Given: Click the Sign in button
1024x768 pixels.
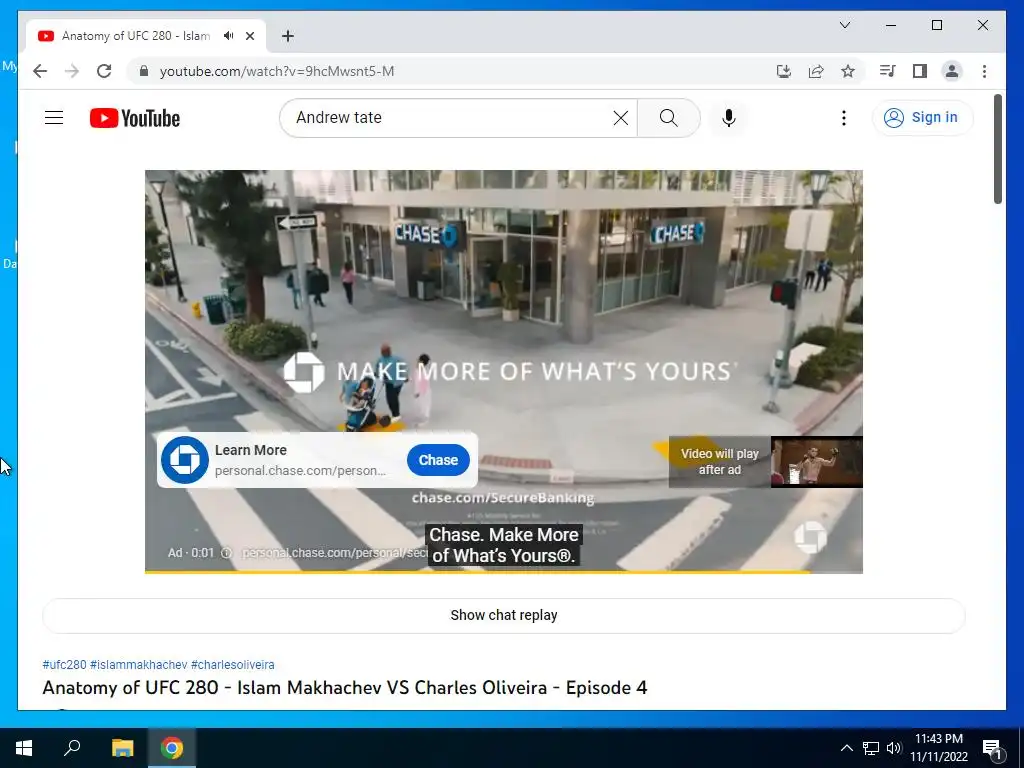Looking at the screenshot, I should 922,118.
